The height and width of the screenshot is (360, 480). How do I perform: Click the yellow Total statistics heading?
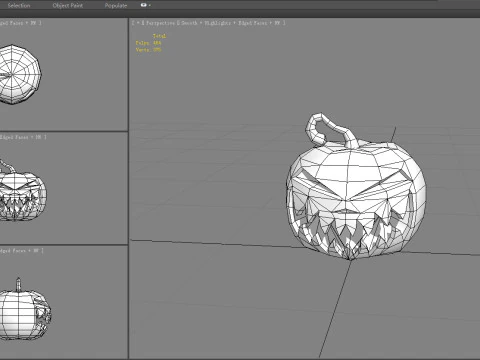click(x=159, y=36)
